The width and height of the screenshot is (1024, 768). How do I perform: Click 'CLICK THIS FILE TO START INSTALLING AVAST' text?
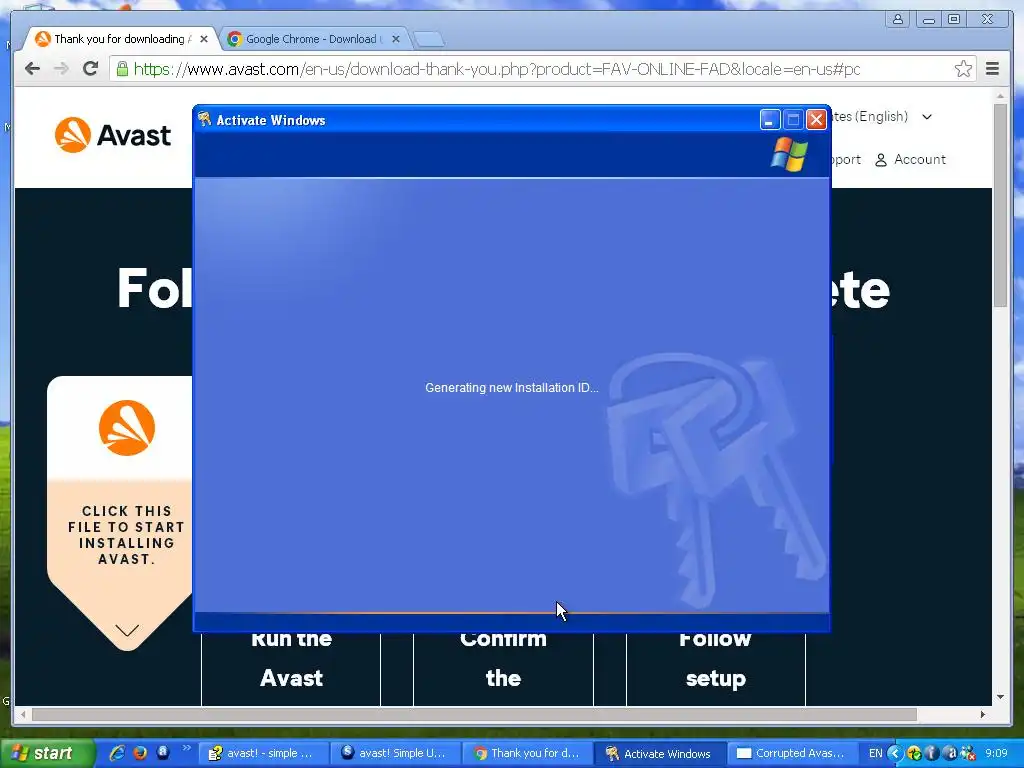coord(127,535)
